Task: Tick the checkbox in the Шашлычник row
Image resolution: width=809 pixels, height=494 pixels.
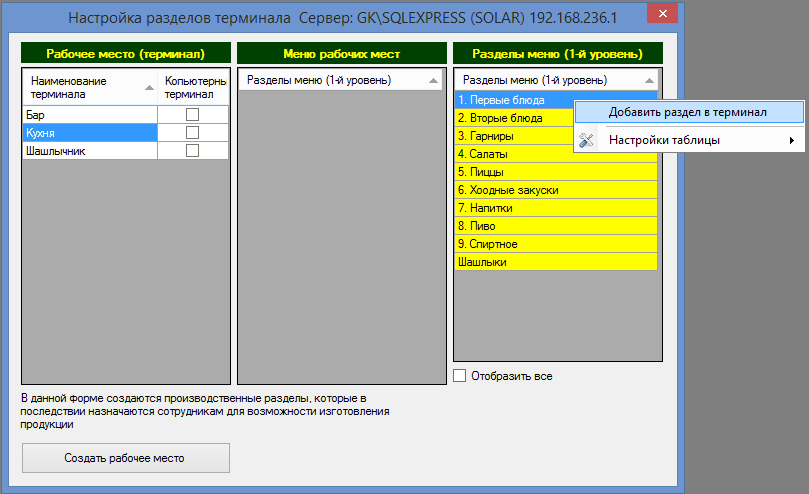Action: (192, 150)
